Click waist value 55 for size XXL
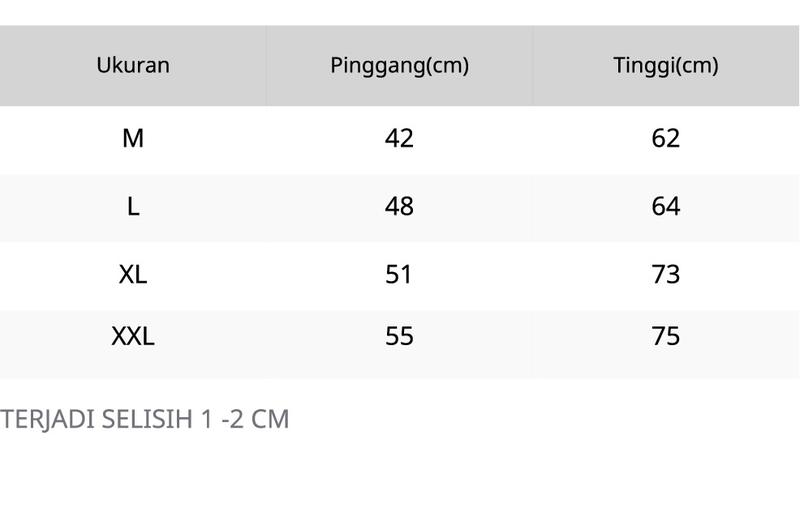 tap(399, 337)
